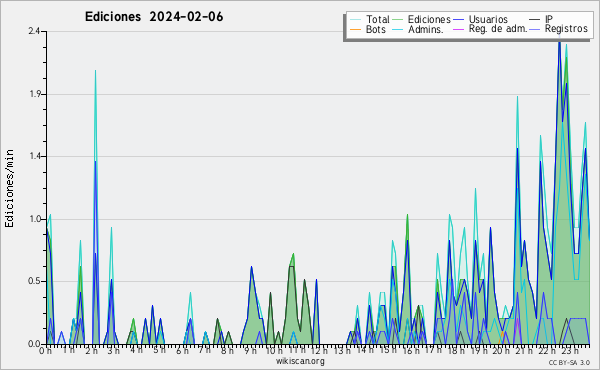Image resolution: width=600 pixels, height=370 pixels.
Task: Select the 'Bots' legend entry
Action: (376, 29)
